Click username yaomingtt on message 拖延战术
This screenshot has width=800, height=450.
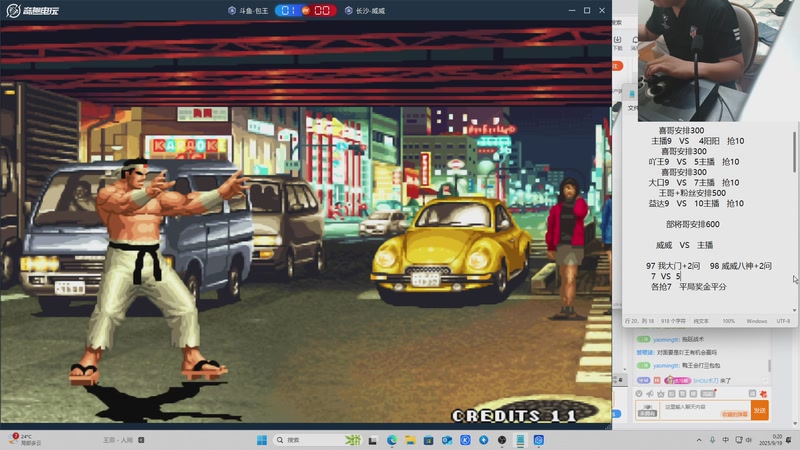pyautogui.click(x=666, y=339)
